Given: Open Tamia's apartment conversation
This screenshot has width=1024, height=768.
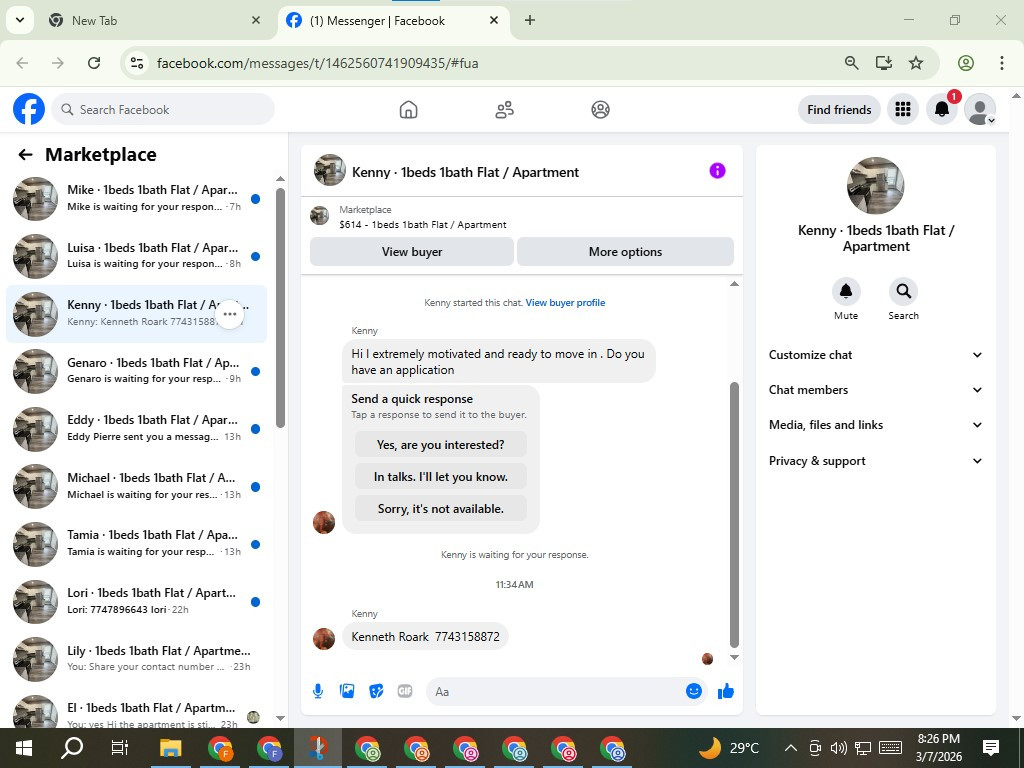Looking at the screenshot, I should [x=137, y=544].
